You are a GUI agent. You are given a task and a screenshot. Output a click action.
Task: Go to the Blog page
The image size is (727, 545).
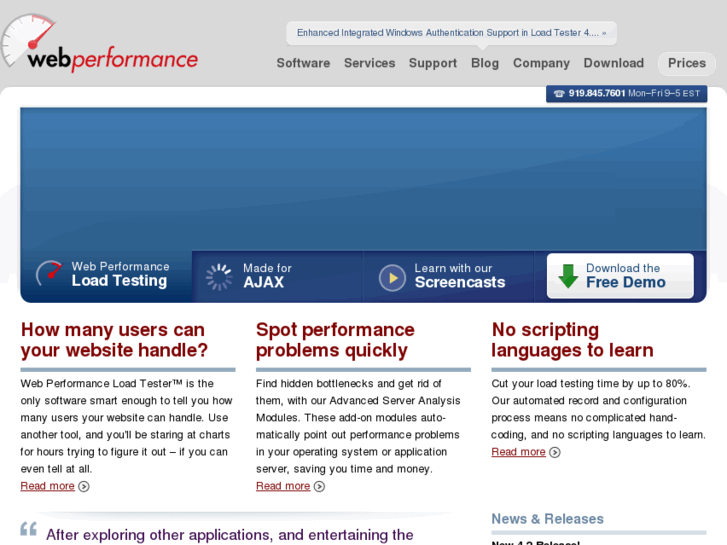(485, 63)
